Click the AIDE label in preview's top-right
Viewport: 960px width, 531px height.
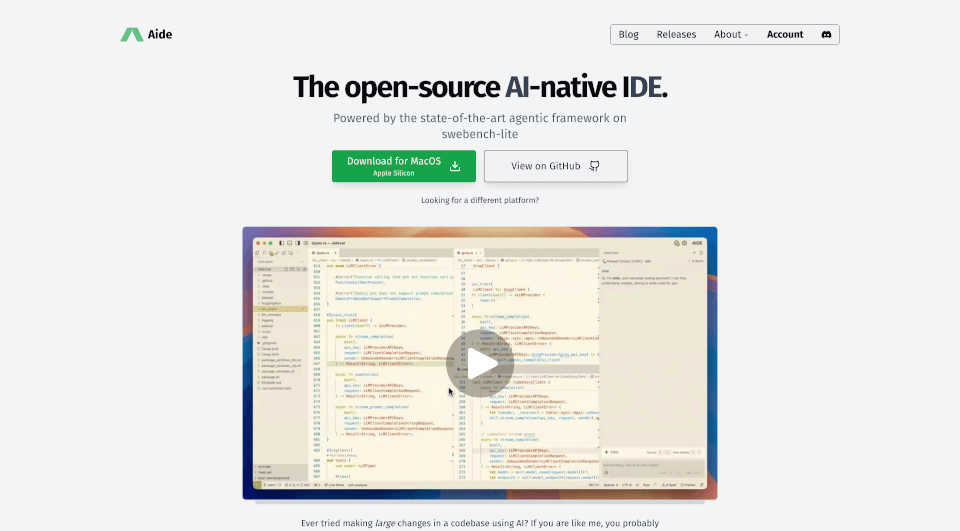point(699,243)
